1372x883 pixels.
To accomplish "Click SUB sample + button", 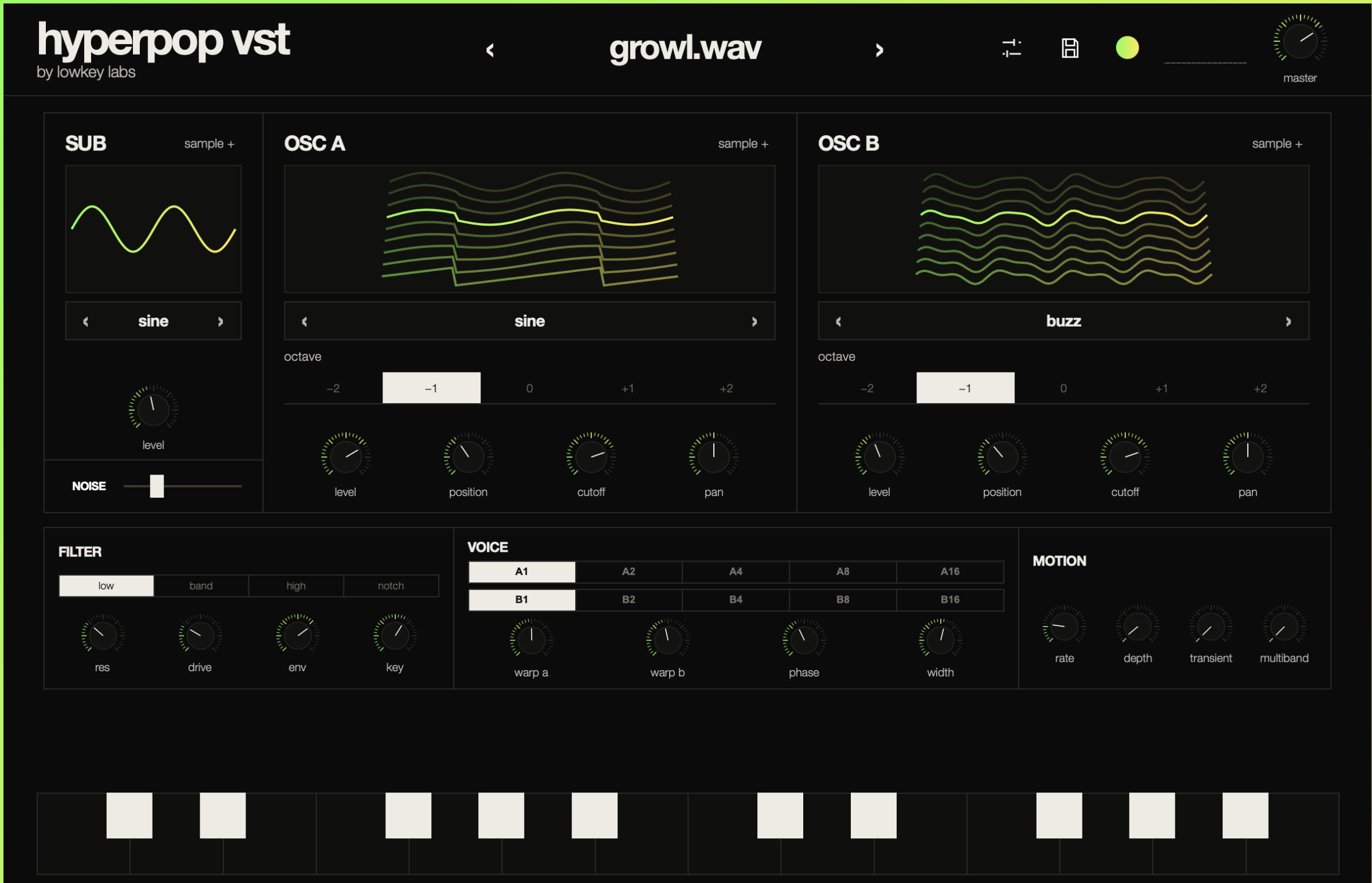I will (209, 144).
